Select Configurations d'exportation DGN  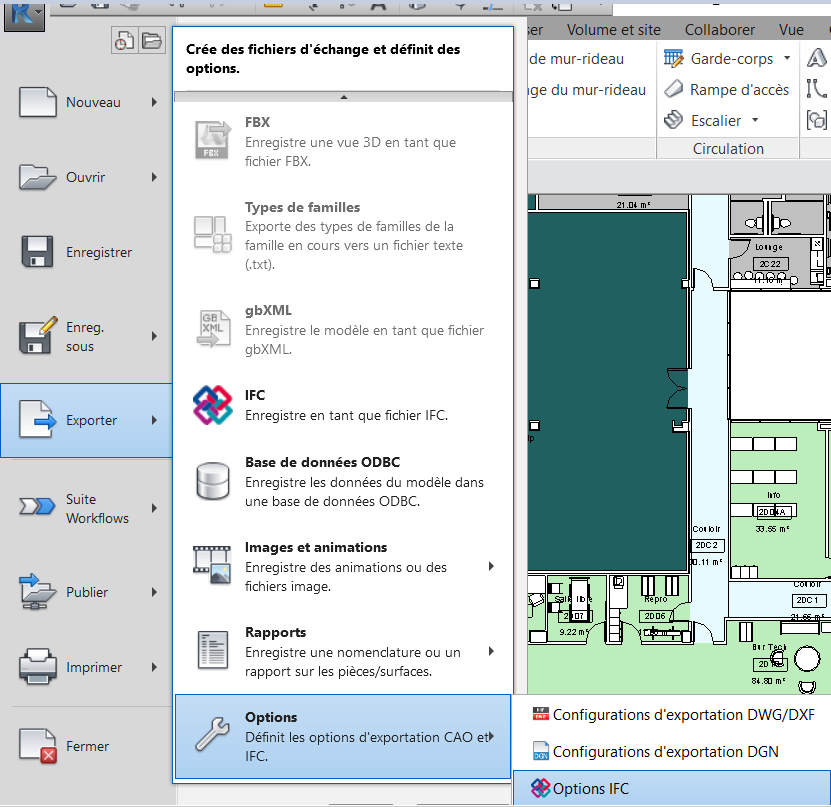pyautogui.click(x=665, y=752)
